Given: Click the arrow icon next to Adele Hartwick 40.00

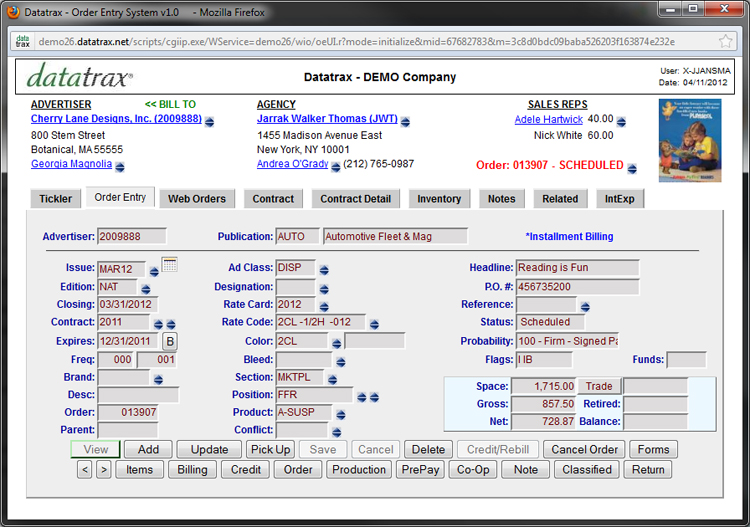Looking at the screenshot, I should point(621,122).
